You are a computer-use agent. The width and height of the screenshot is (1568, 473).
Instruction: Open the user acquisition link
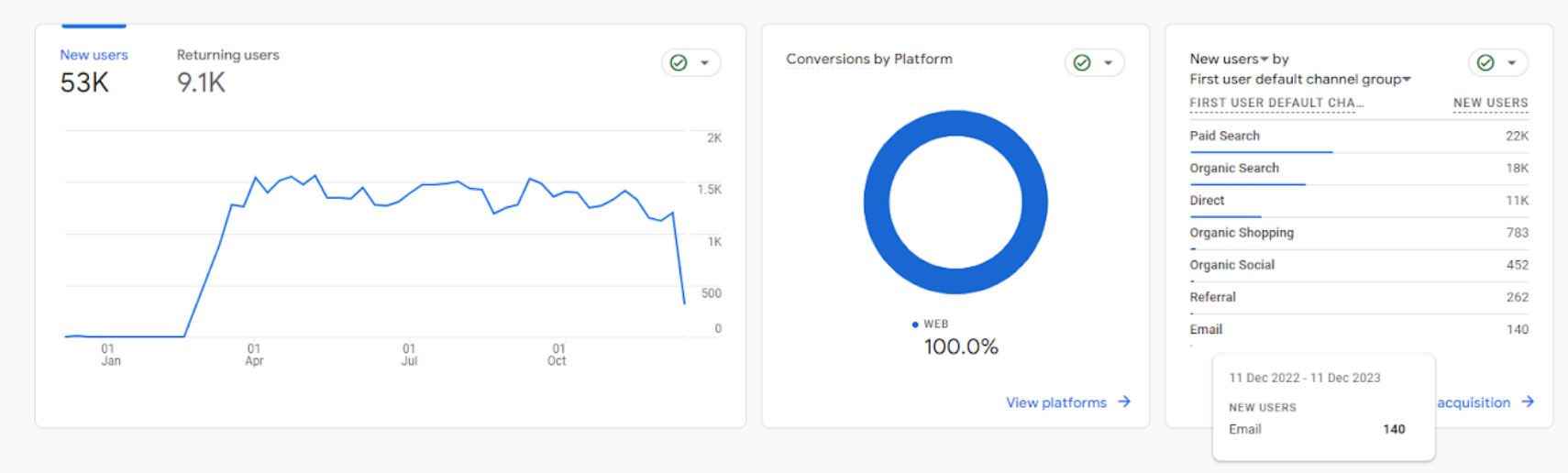tap(1473, 402)
